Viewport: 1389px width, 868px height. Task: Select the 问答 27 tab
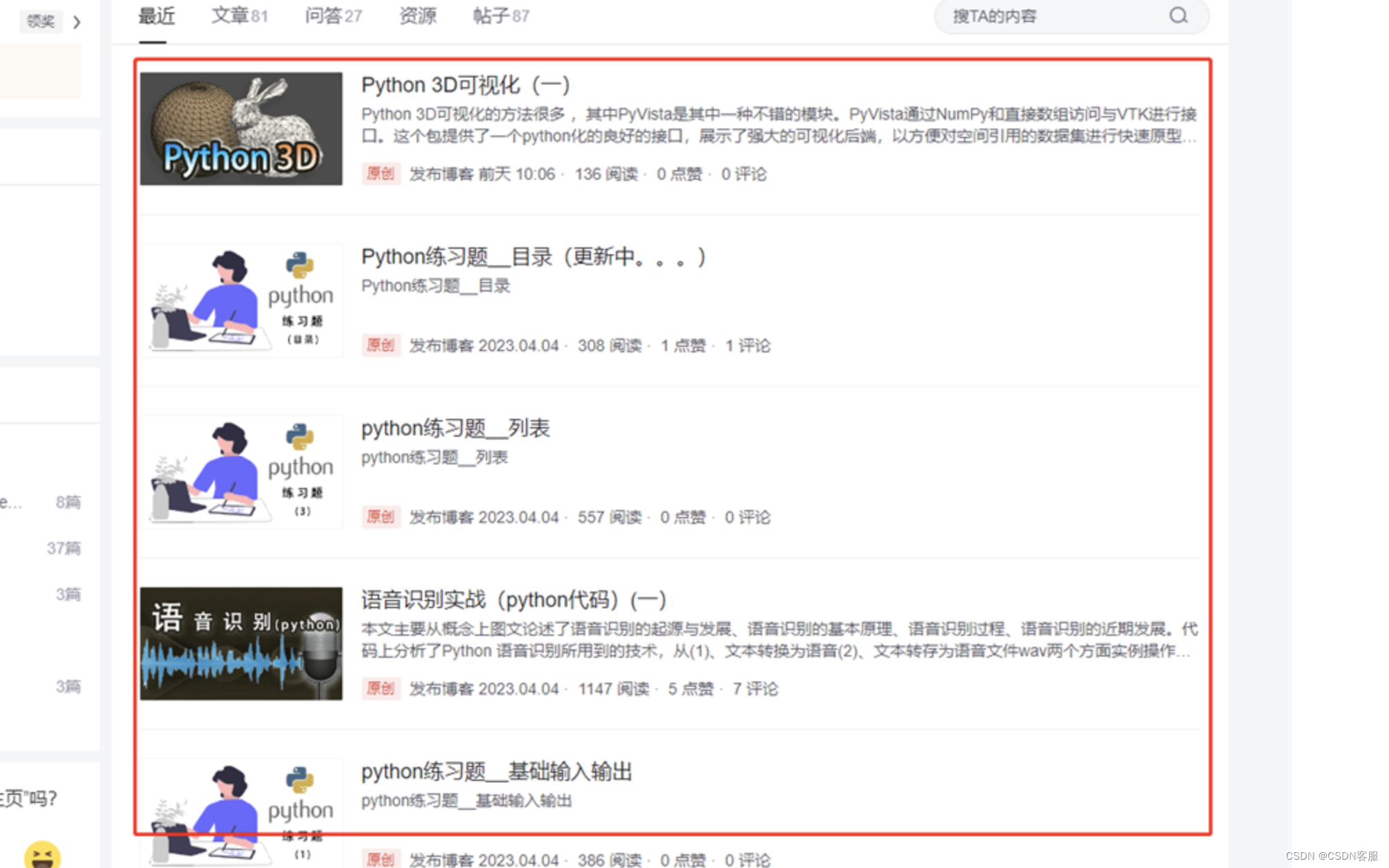coord(333,16)
